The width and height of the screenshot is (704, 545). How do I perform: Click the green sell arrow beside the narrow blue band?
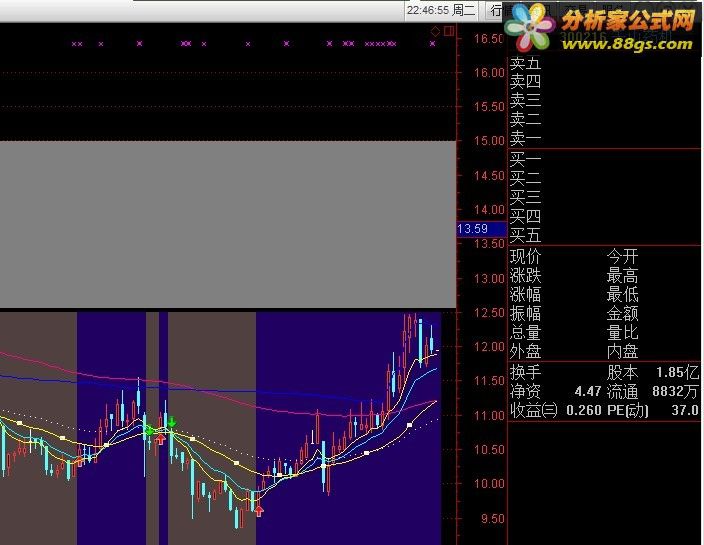[x=172, y=421]
